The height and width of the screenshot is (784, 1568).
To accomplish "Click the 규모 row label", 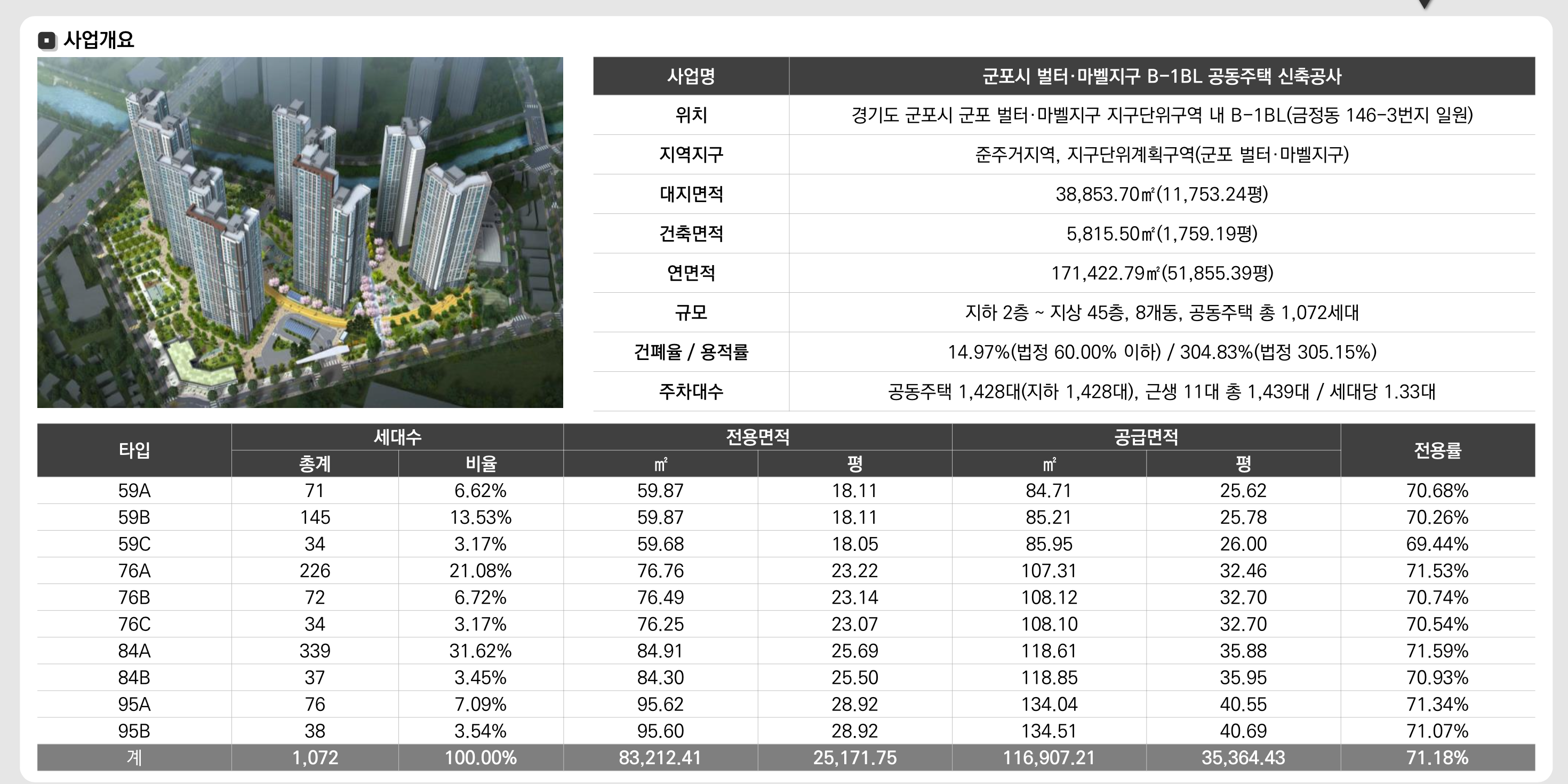I will tap(691, 312).
